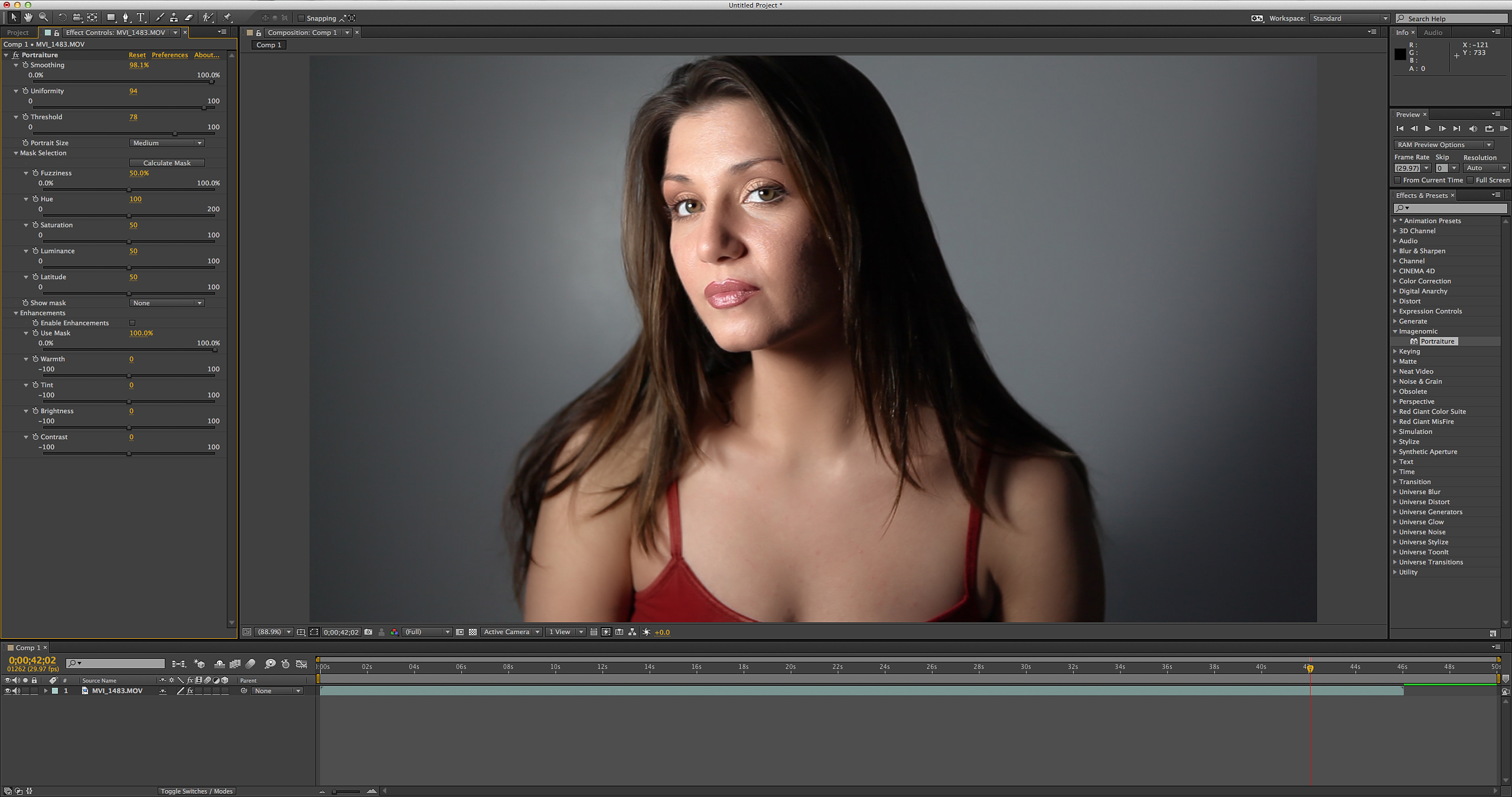Select the Clone Stamp tool
Image resolution: width=1512 pixels, height=797 pixels.
click(174, 18)
